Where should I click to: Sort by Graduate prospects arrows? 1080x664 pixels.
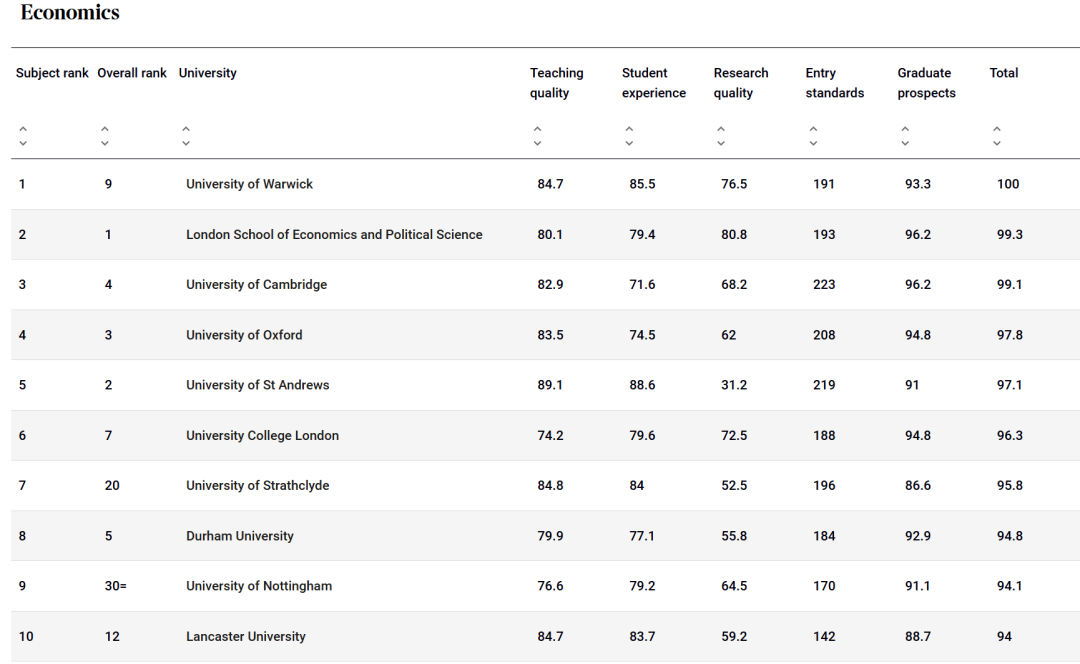905,136
